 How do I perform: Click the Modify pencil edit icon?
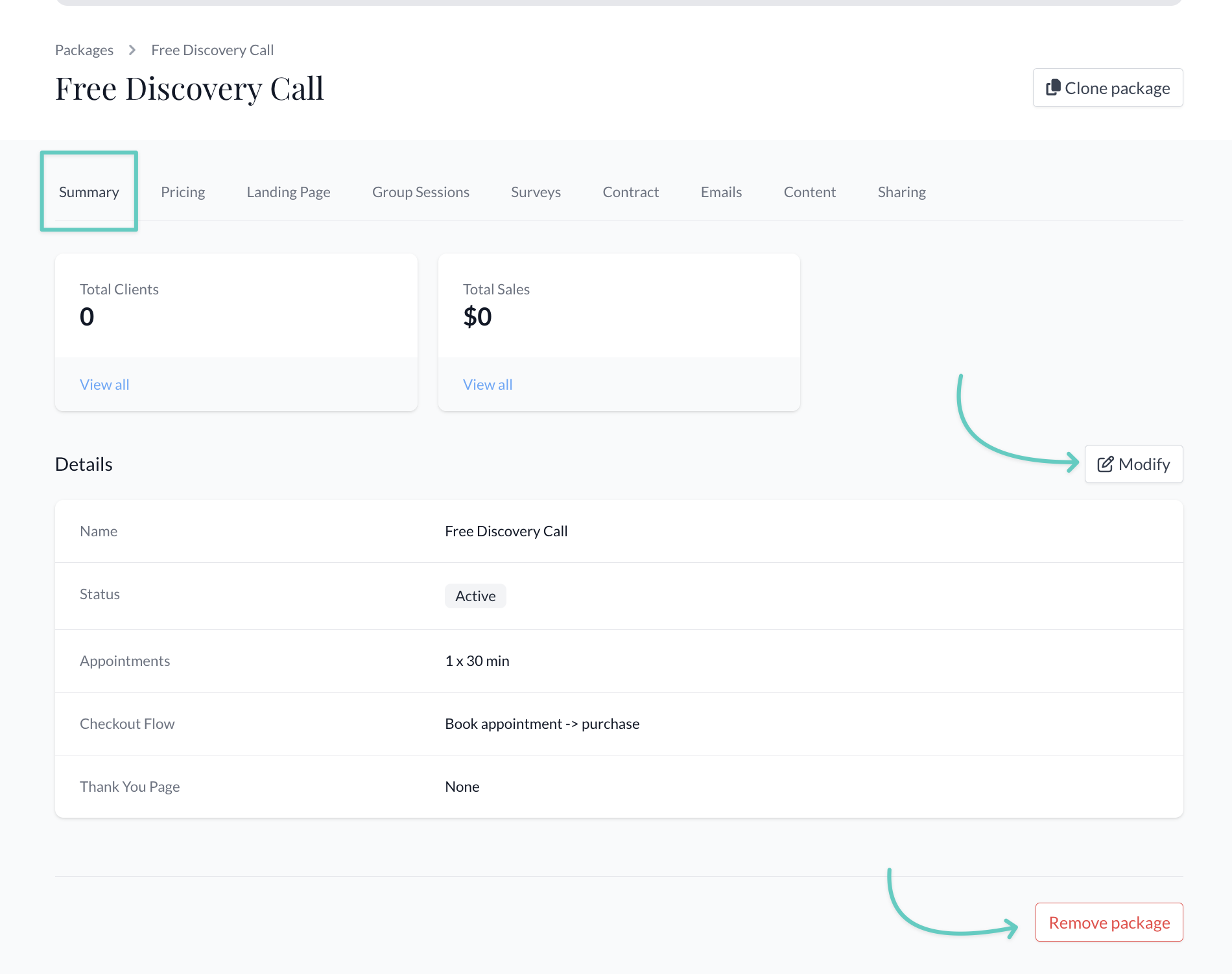[1105, 464]
